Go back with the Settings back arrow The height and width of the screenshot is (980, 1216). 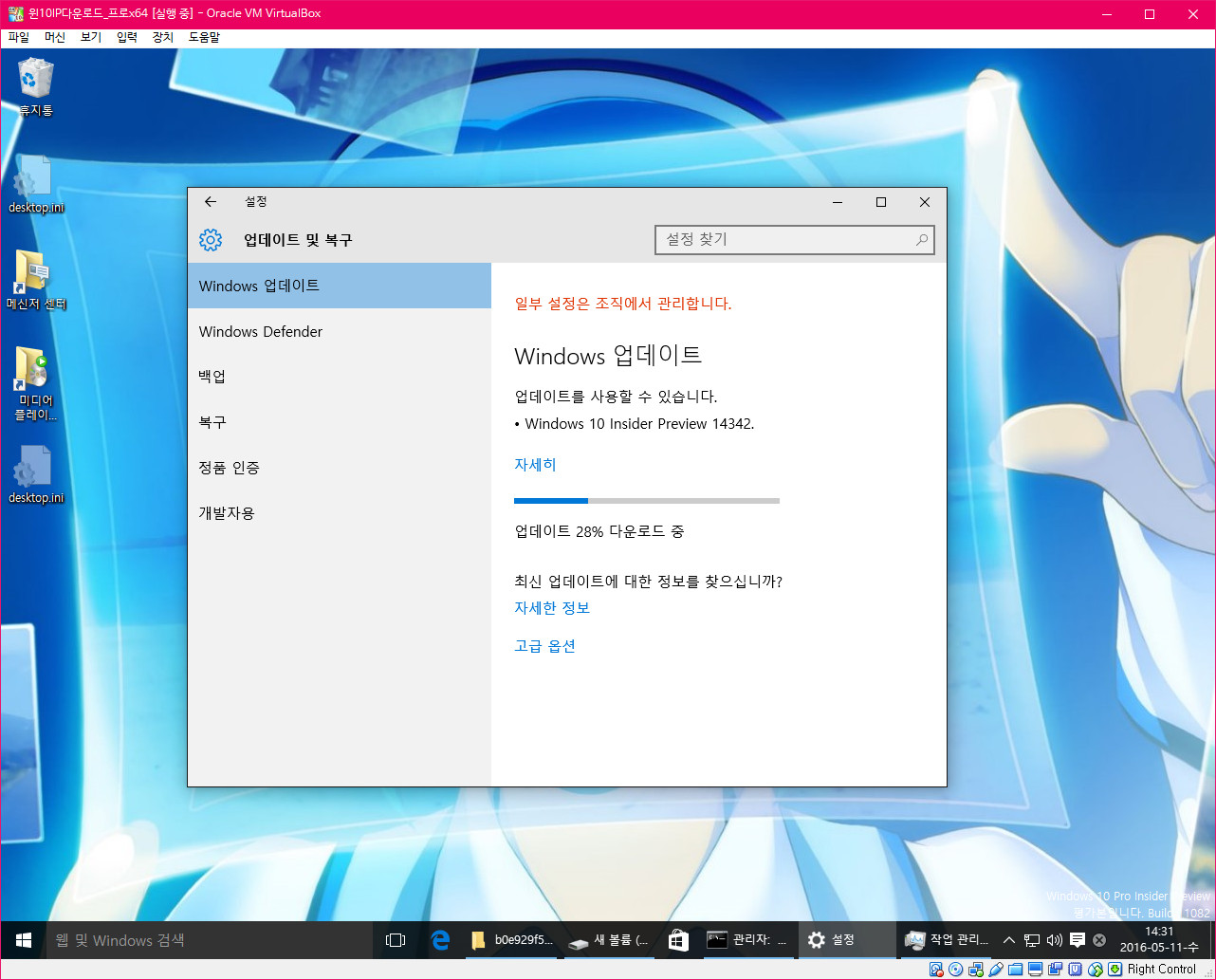(x=211, y=202)
